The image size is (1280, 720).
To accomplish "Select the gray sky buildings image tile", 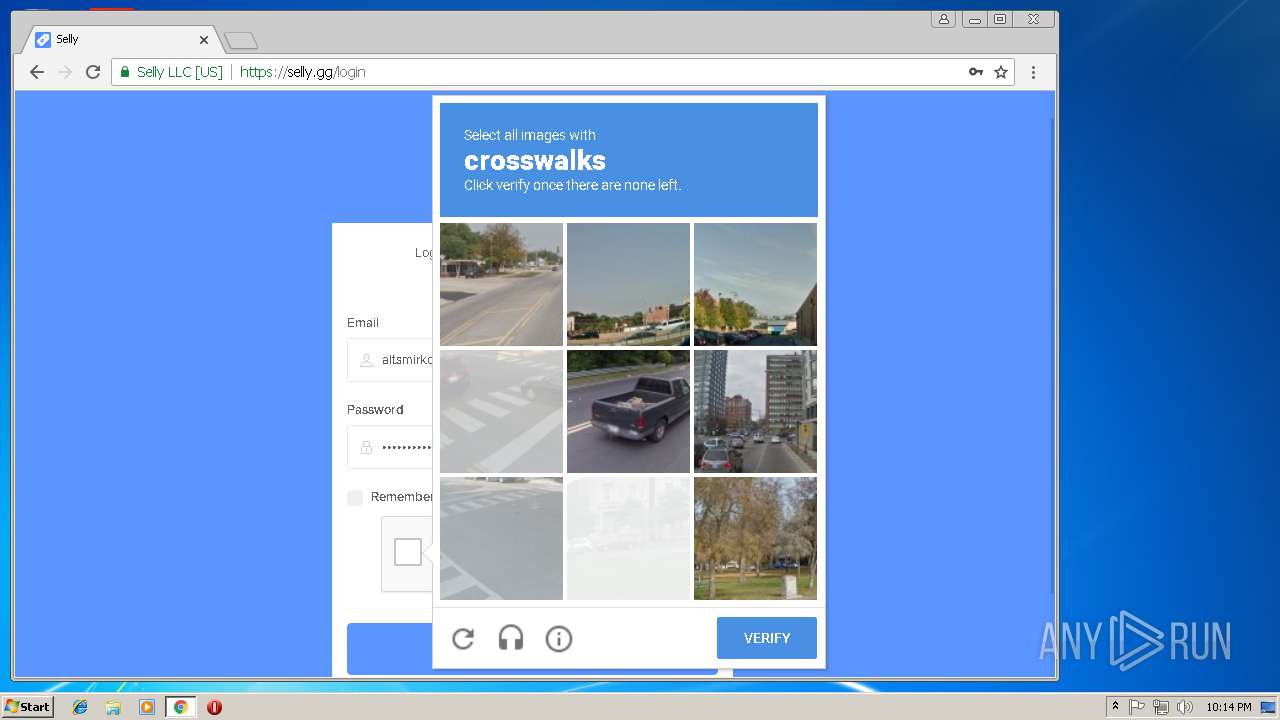I will click(628, 284).
